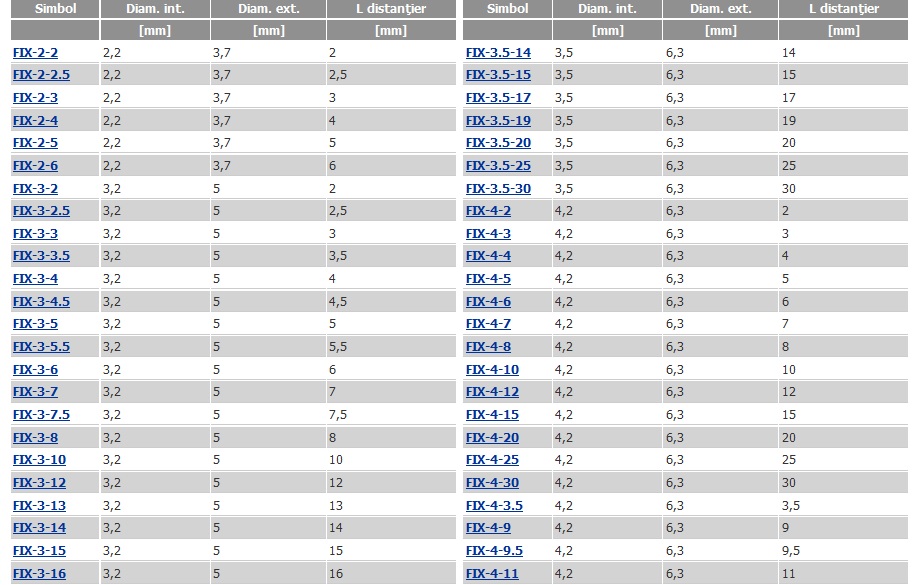Select the FIX-2-6 link
The height and width of the screenshot is (585, 913).
point(36,165)
